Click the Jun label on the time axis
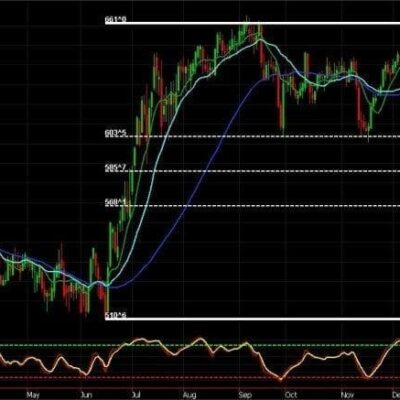 86,395
